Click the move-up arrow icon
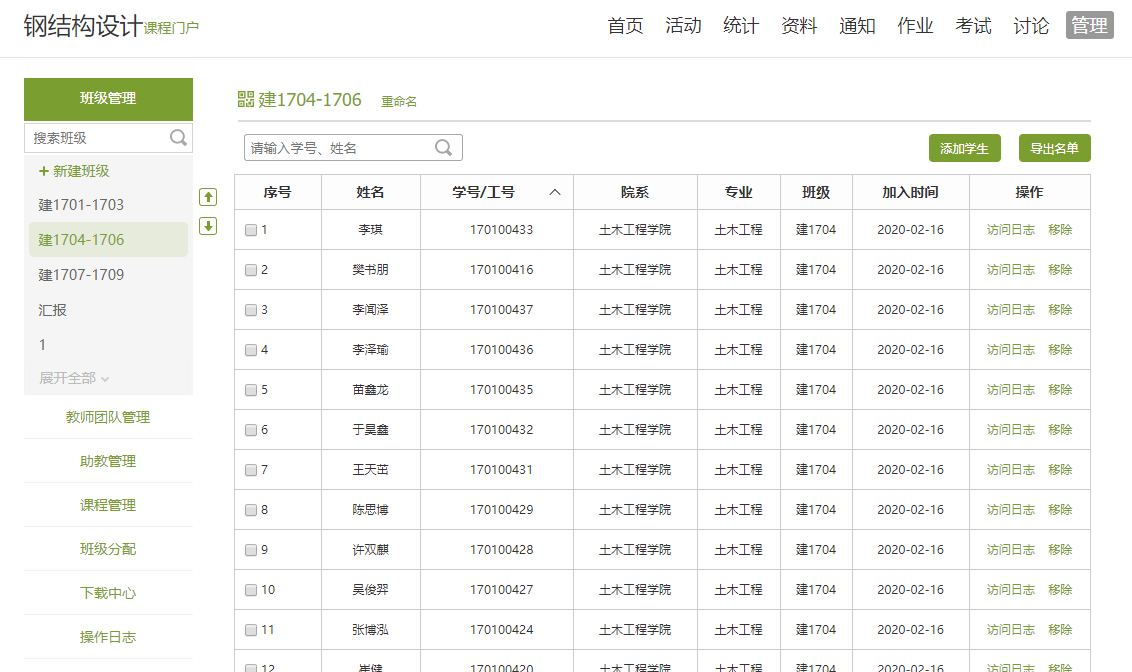Viewport: 1132px width, 672px height. pos(208,197)
